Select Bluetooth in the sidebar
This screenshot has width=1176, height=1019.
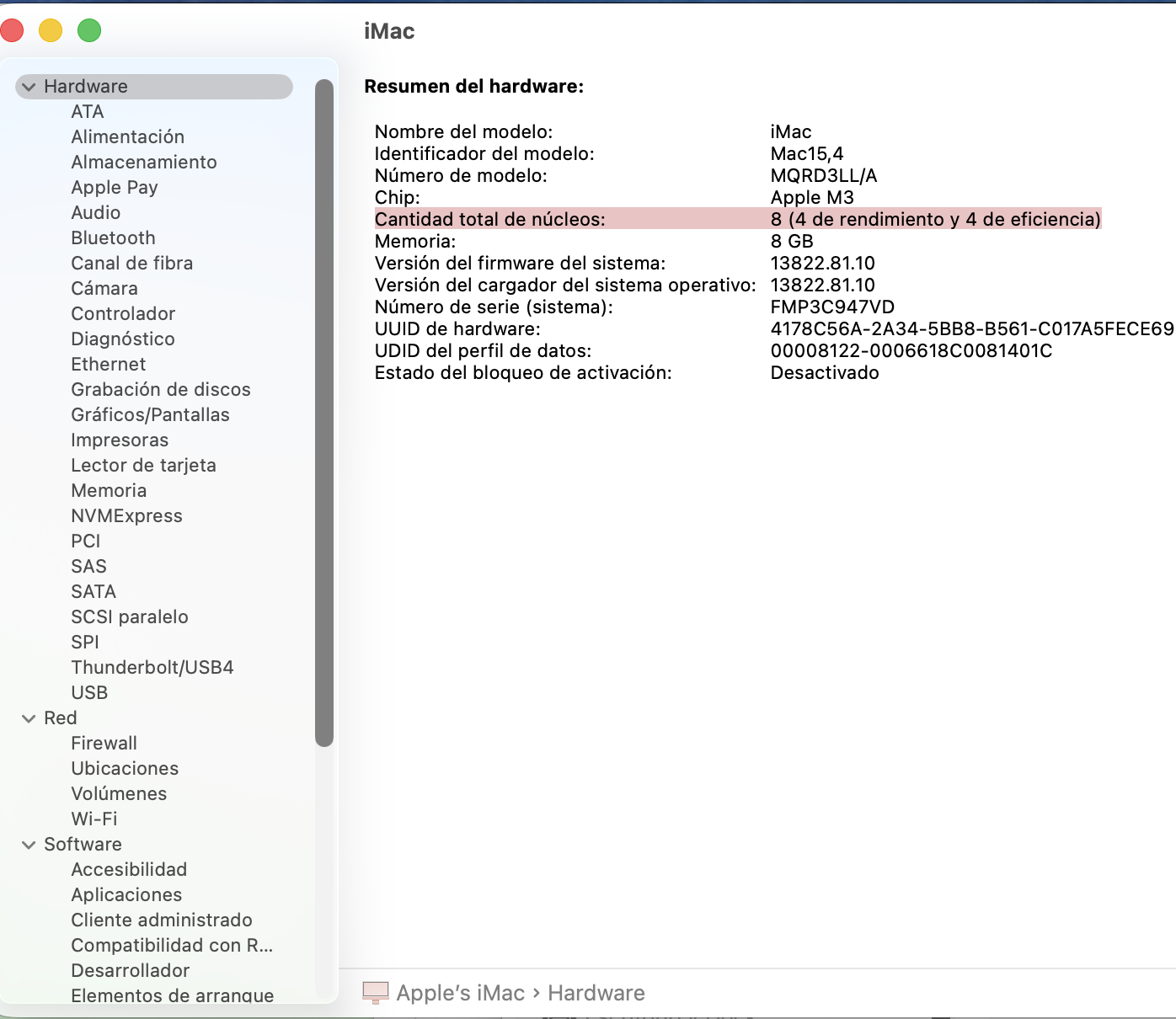tap(113, 238)
